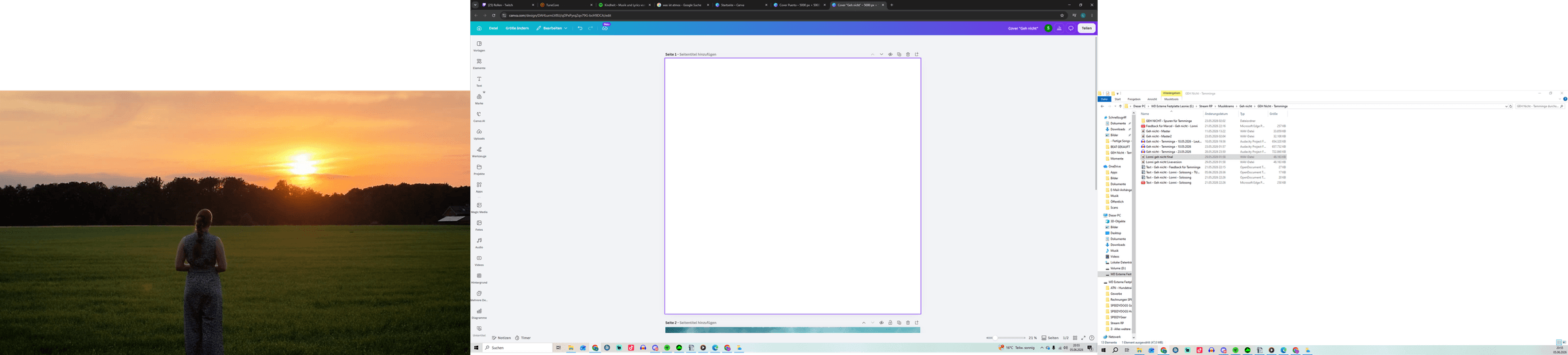Toggle visibility of Seite 2 via eye icon
1568x355 pixels.
click(x=881, y=322)
